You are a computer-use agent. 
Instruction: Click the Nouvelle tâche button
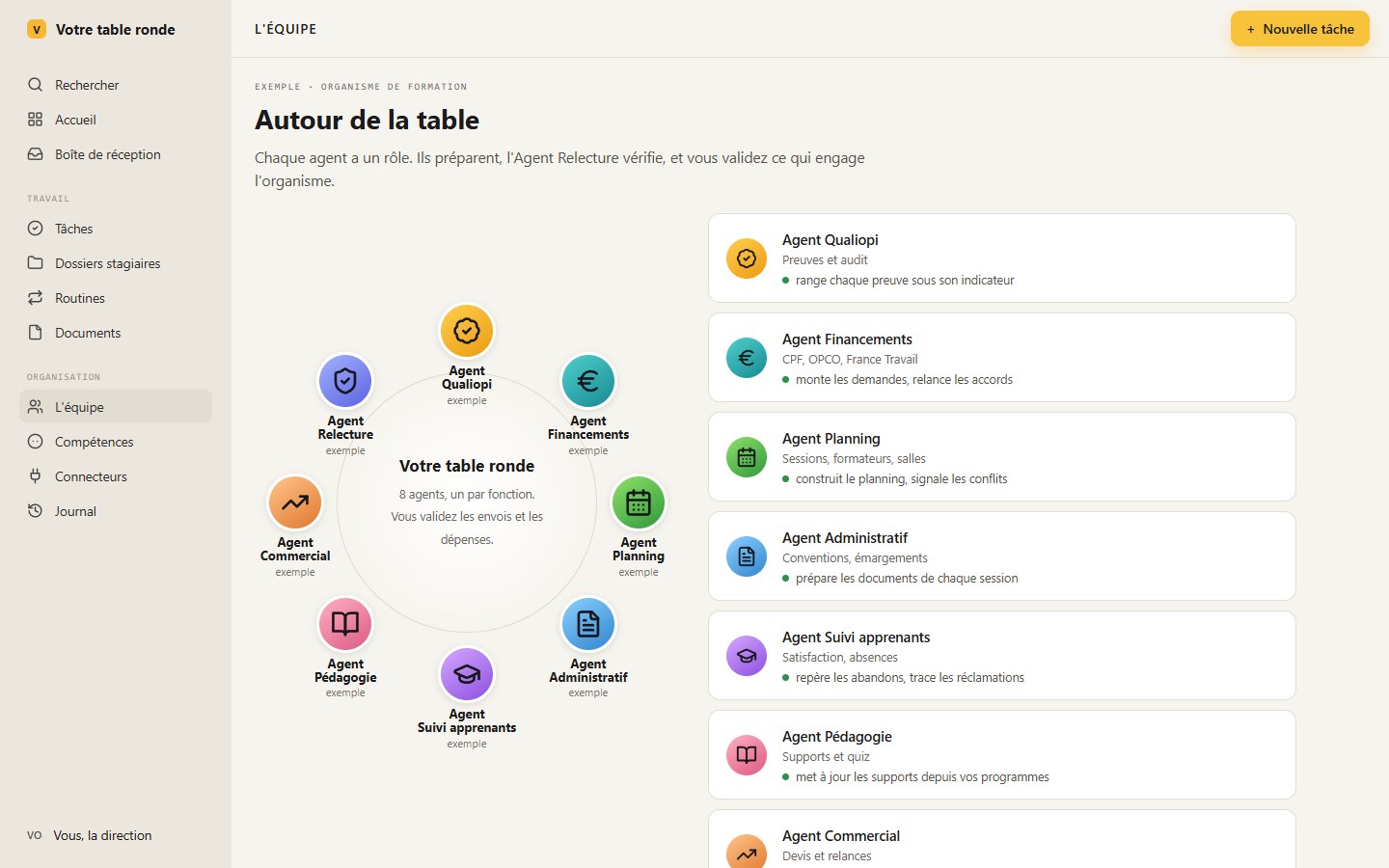(1300, 29)
